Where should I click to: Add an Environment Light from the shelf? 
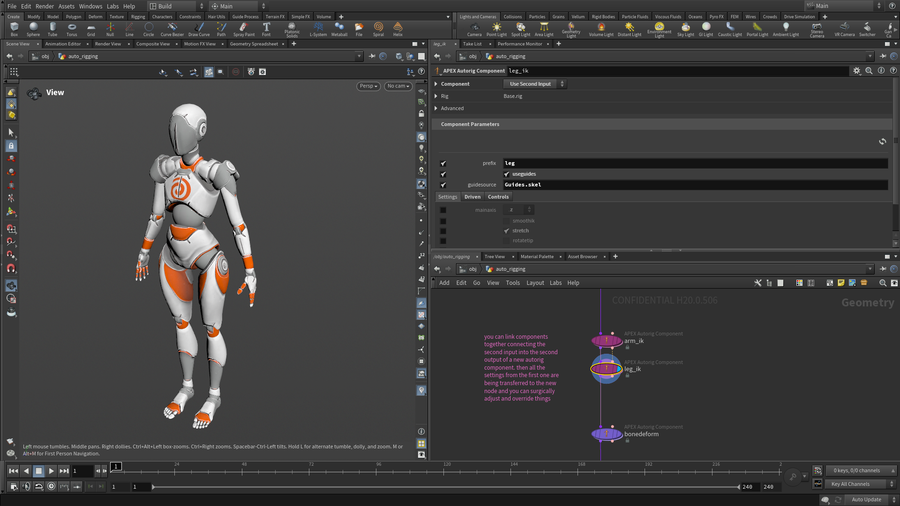tap(659, 29)
